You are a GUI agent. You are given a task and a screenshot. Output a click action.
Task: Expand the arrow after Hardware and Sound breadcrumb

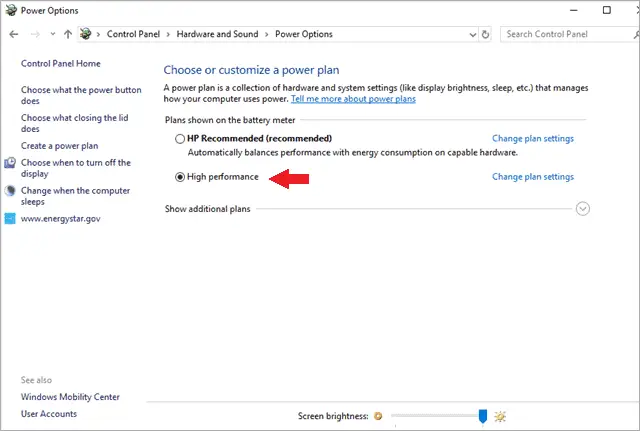click(267, 34)
